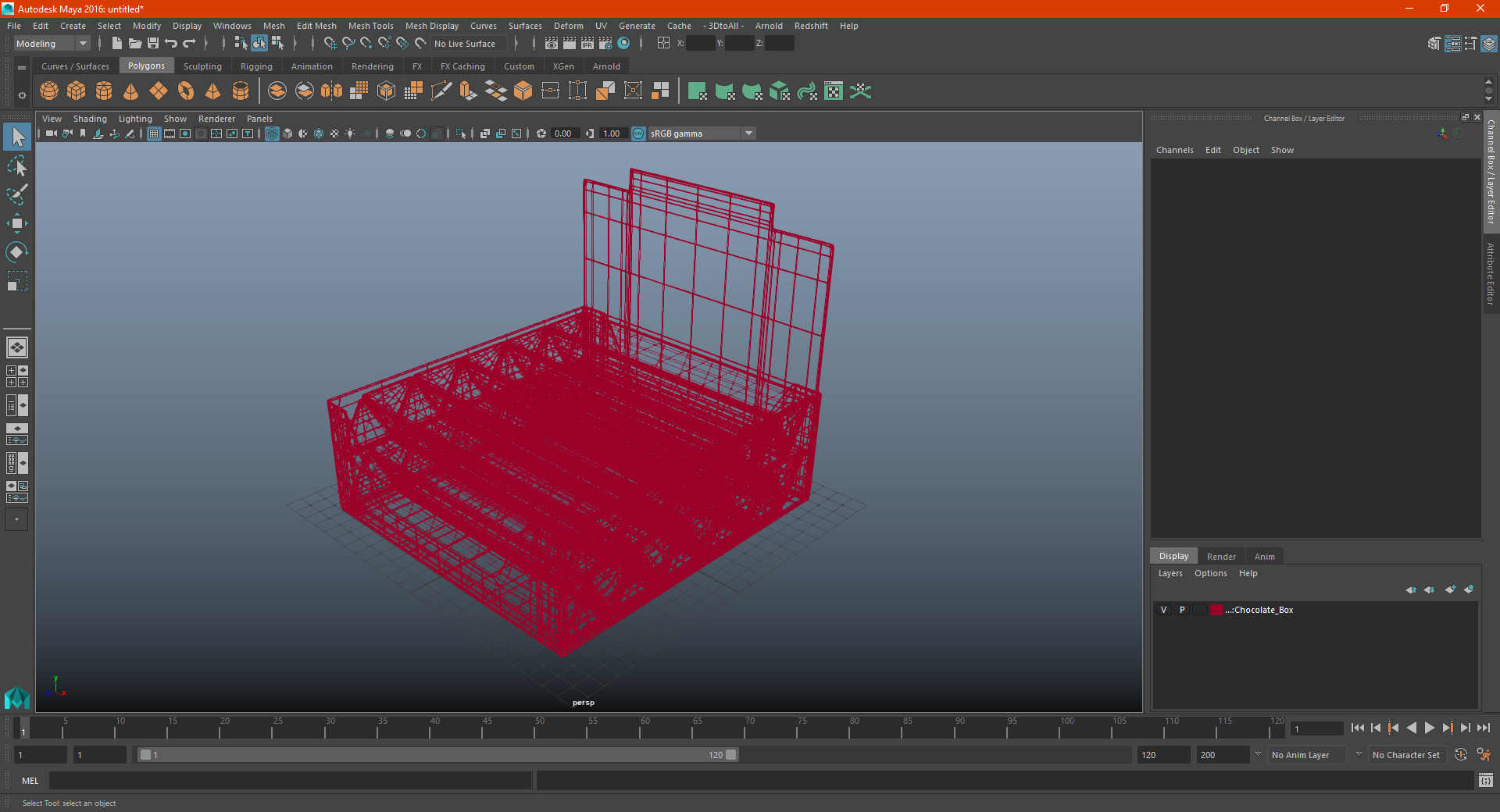Image resolution: width=1500 pixels, height=812 pixels.
Task: Click the No Anim Layer label
Action: point(1300,755)
